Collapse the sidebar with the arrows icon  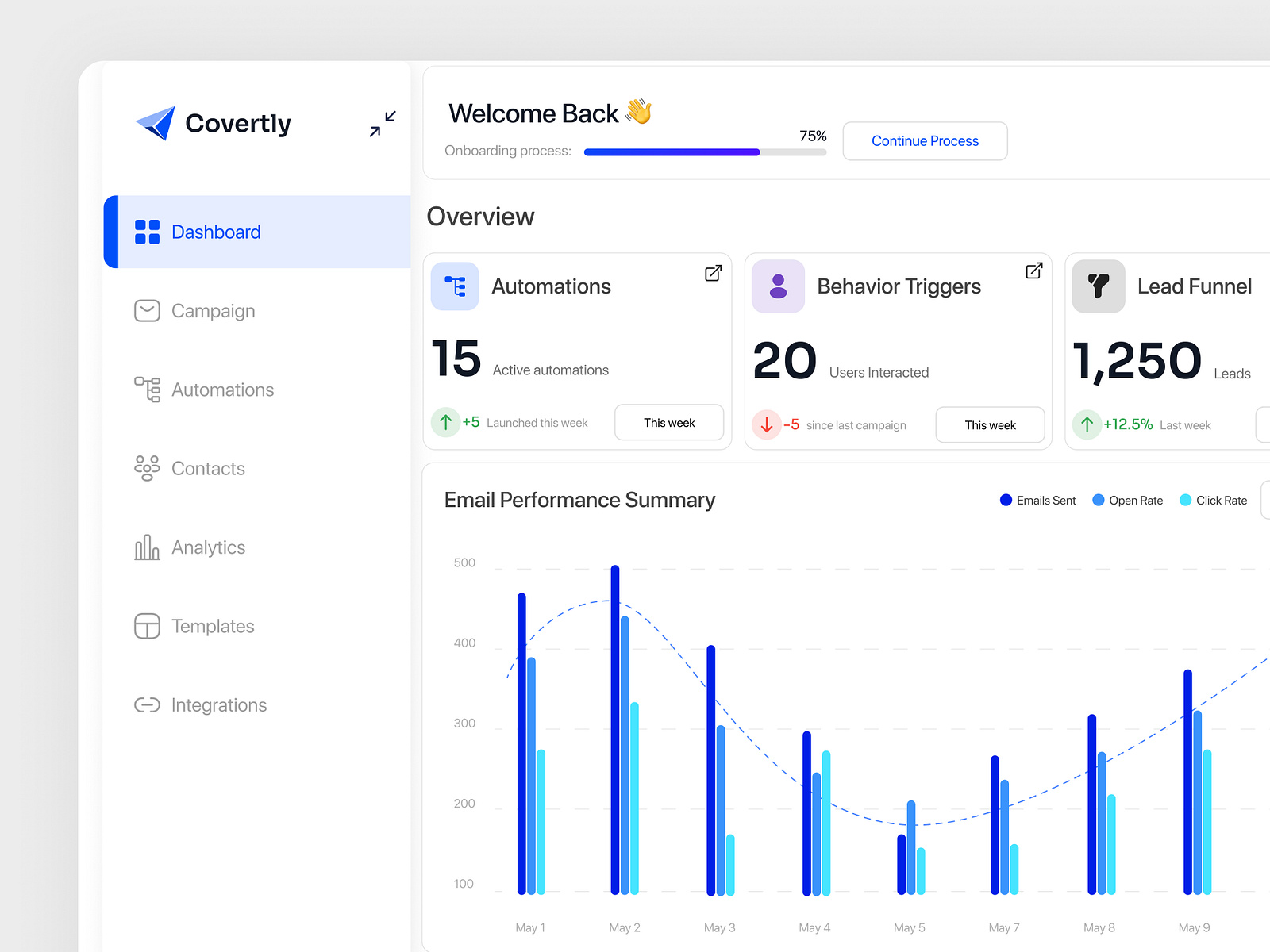(383, 124)
